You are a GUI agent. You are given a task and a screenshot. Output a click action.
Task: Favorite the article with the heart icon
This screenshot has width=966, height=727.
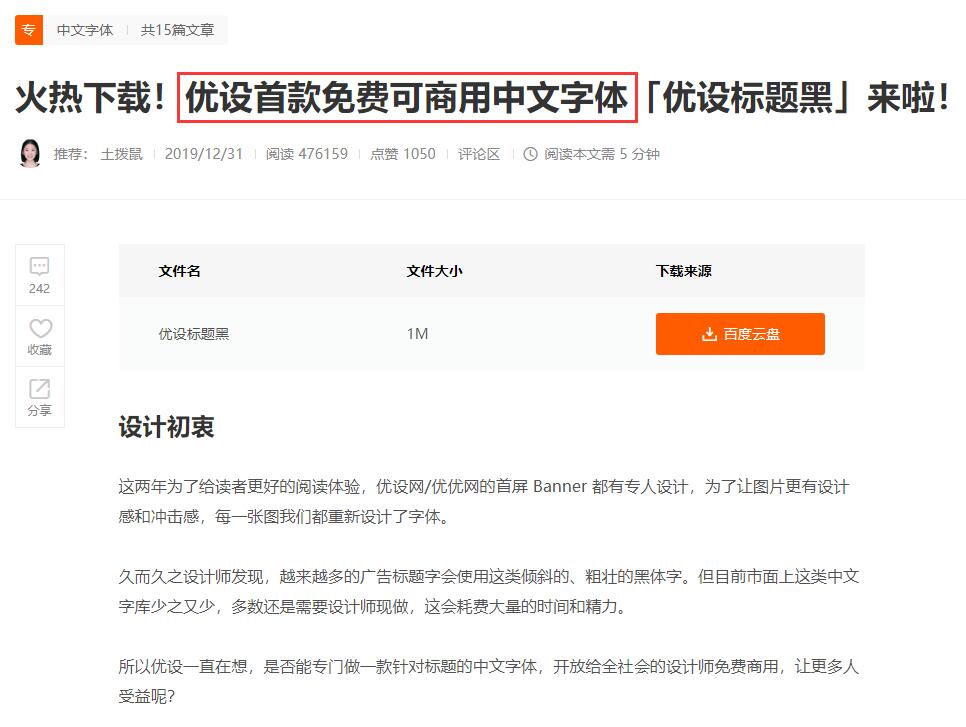(40, 328)
